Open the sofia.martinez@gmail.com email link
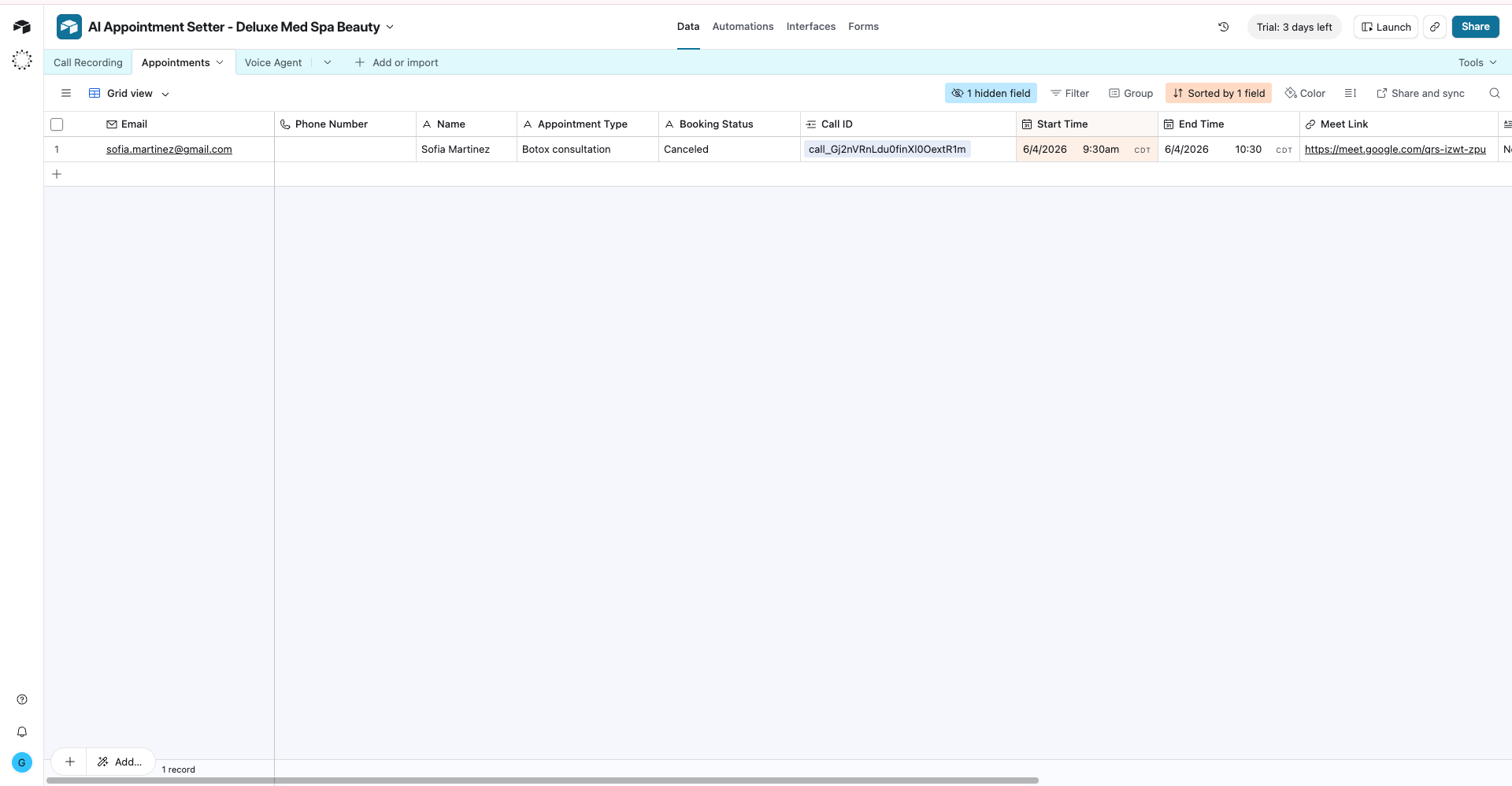Viewport: 1512px width, 786px height. pyautogui.click(x=169, y=149)
